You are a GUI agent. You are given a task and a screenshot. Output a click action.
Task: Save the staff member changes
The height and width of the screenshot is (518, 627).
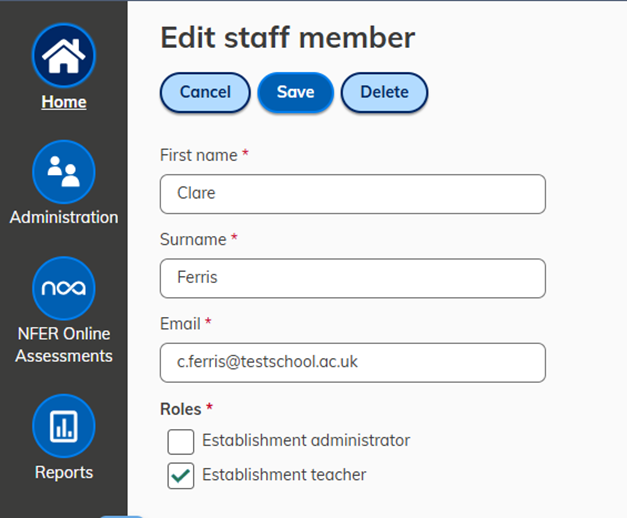(296, 92)
